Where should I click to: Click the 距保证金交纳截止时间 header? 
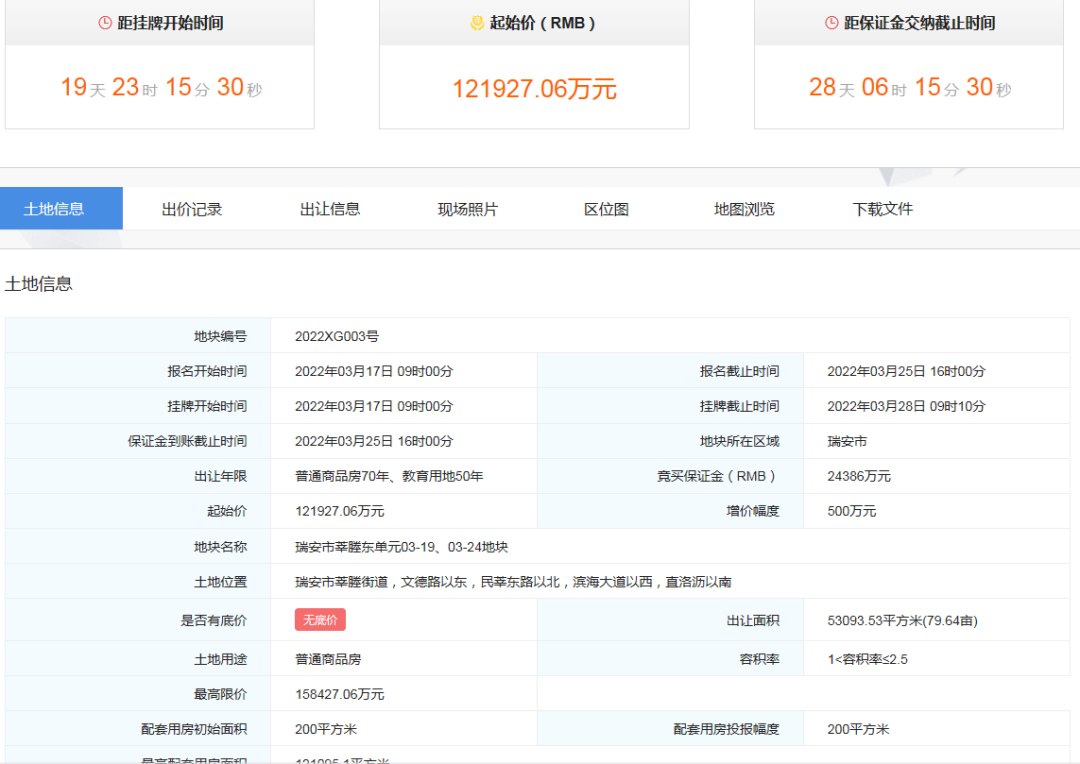(920, 23)
